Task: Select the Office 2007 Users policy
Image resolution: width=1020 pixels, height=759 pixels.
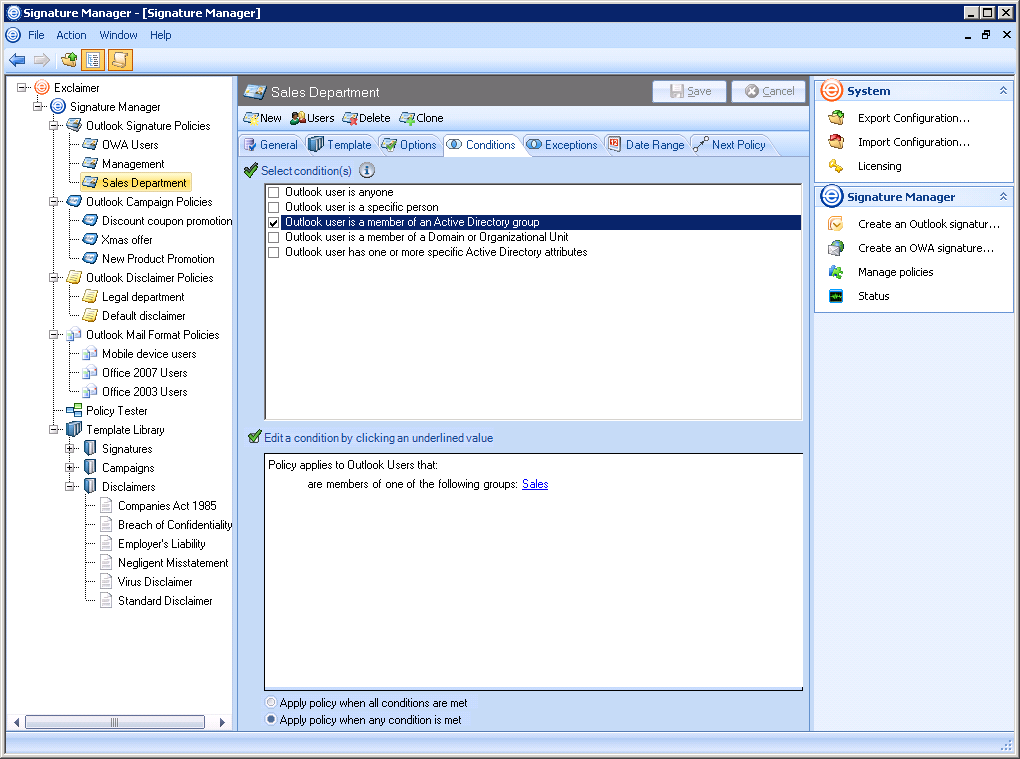Action: coord(144,373)
